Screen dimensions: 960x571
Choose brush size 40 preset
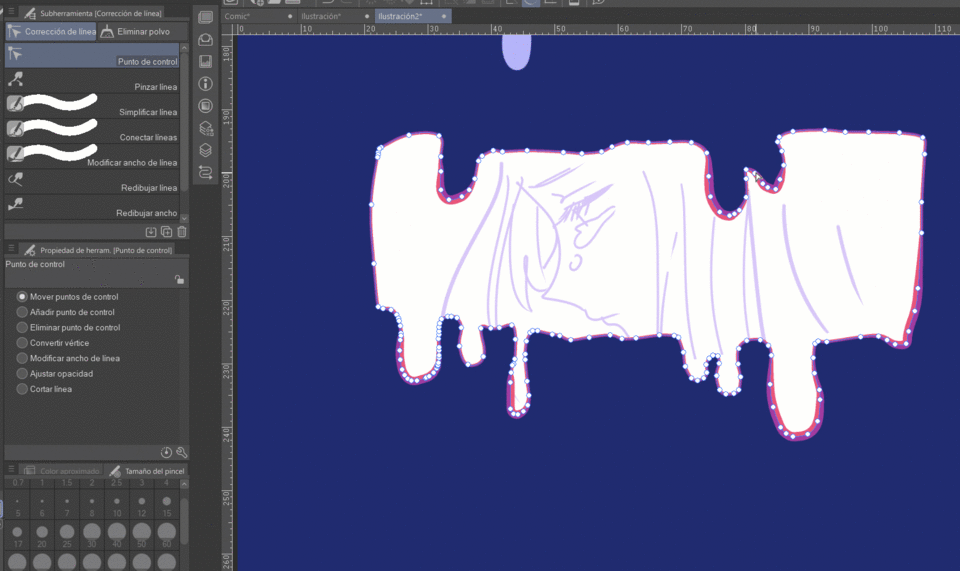click(x=117, y=536)
